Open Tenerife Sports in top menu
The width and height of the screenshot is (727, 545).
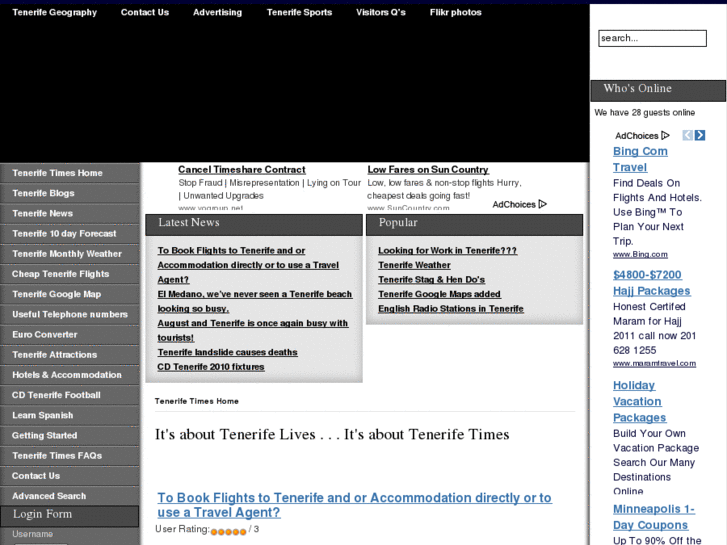pos(299,13)
